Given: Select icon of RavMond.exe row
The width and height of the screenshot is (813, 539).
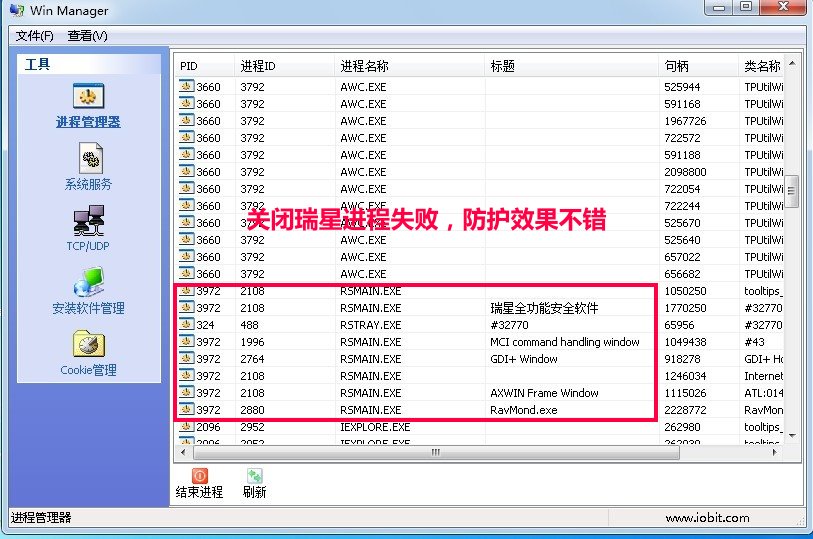Looking at the screenshot, I should (187, 409).
